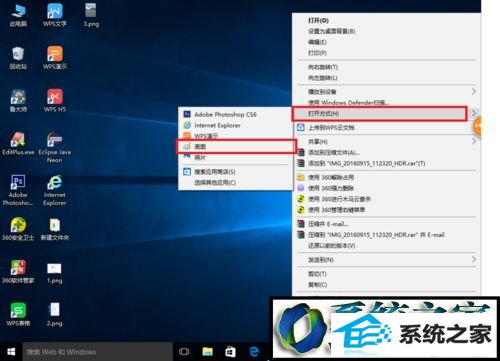The width and height of the screenshot is (500, 361).
Task: Choose 使用 360解除占用 menu item
Action: (x=386, y=177)
